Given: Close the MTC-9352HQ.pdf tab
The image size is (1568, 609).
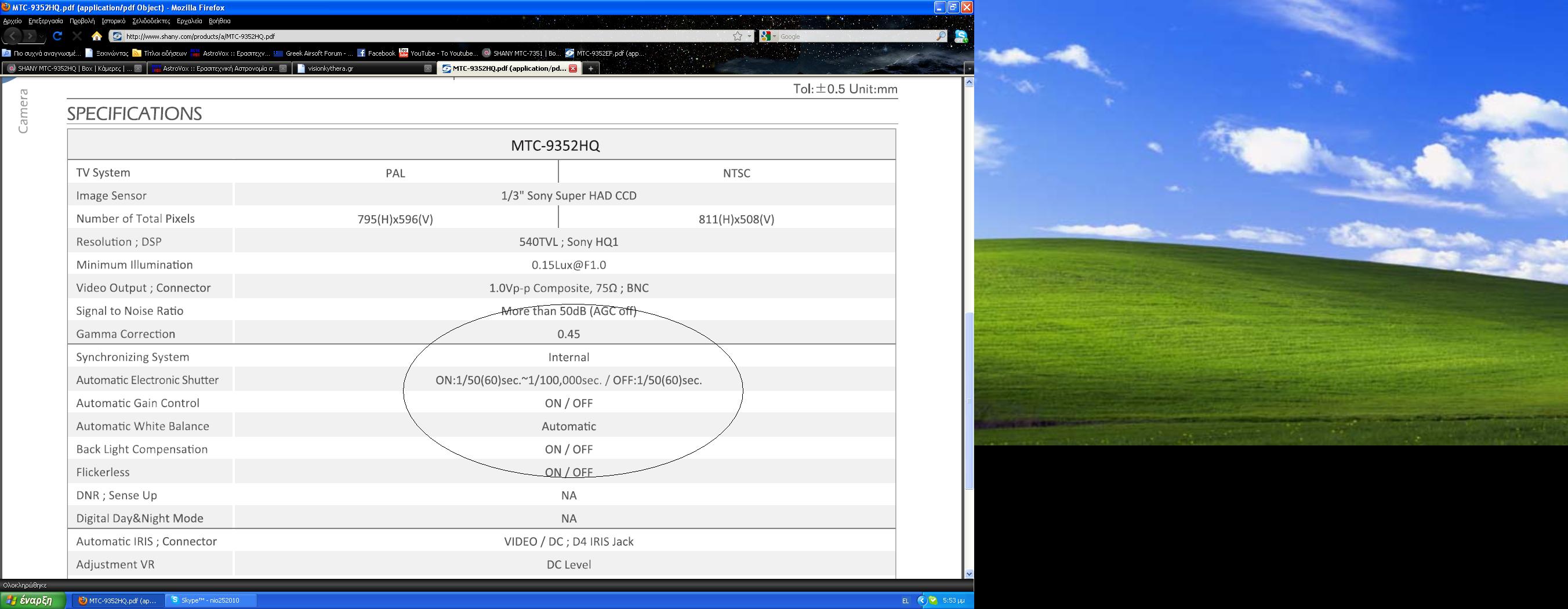Looking at the screenshot, I should [573, 68].
